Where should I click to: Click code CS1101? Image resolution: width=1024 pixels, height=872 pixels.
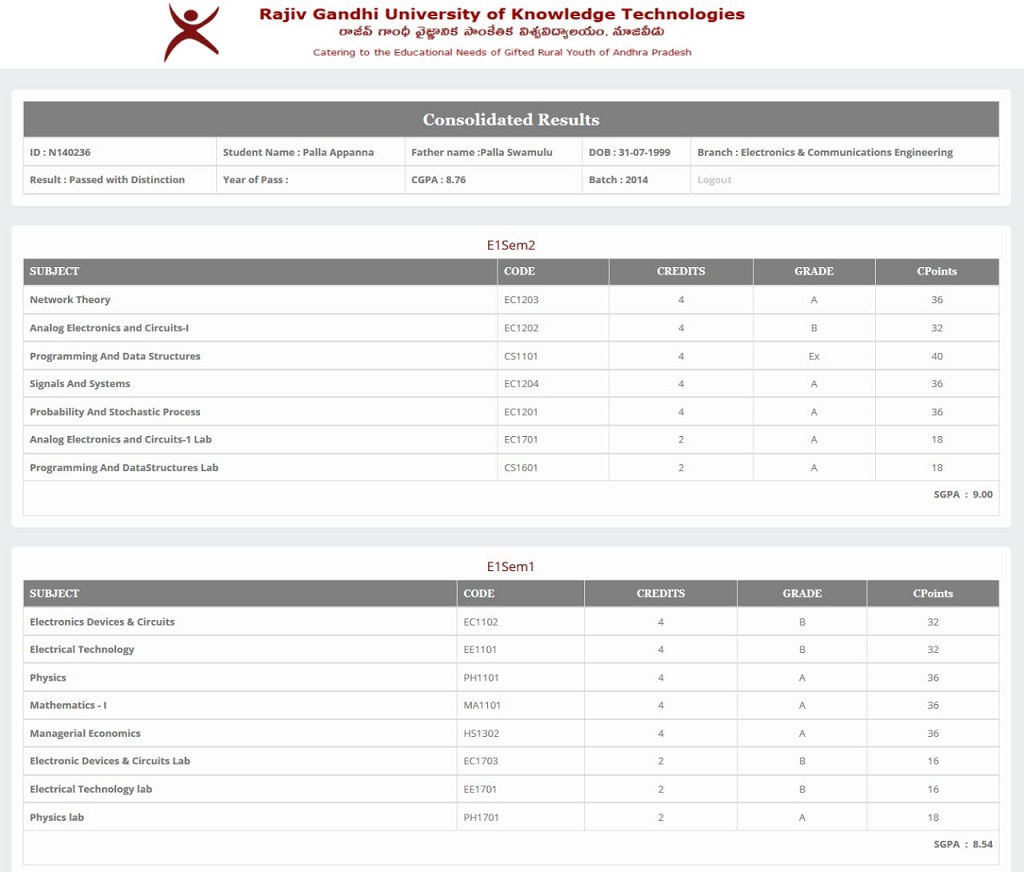click(520, 356)
